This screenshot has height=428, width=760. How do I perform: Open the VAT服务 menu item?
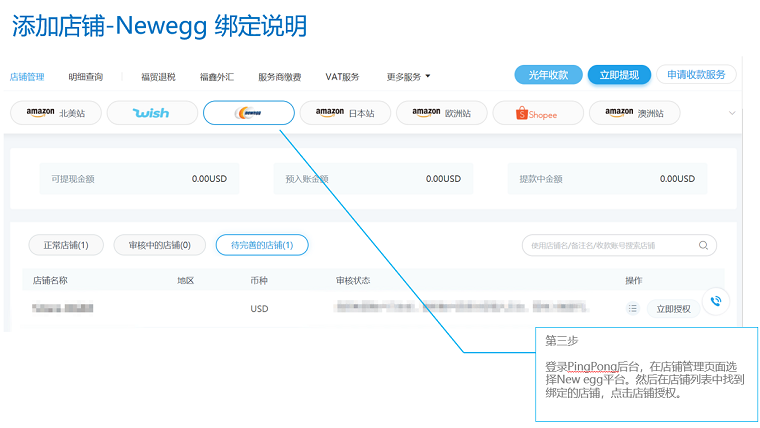342,77
